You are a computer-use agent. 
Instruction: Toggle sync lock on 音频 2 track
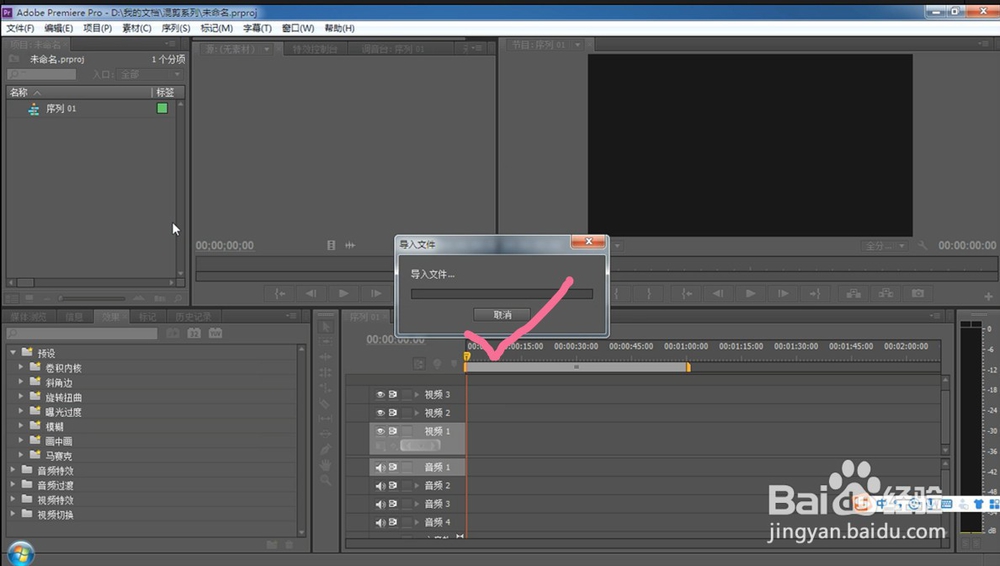393,486
